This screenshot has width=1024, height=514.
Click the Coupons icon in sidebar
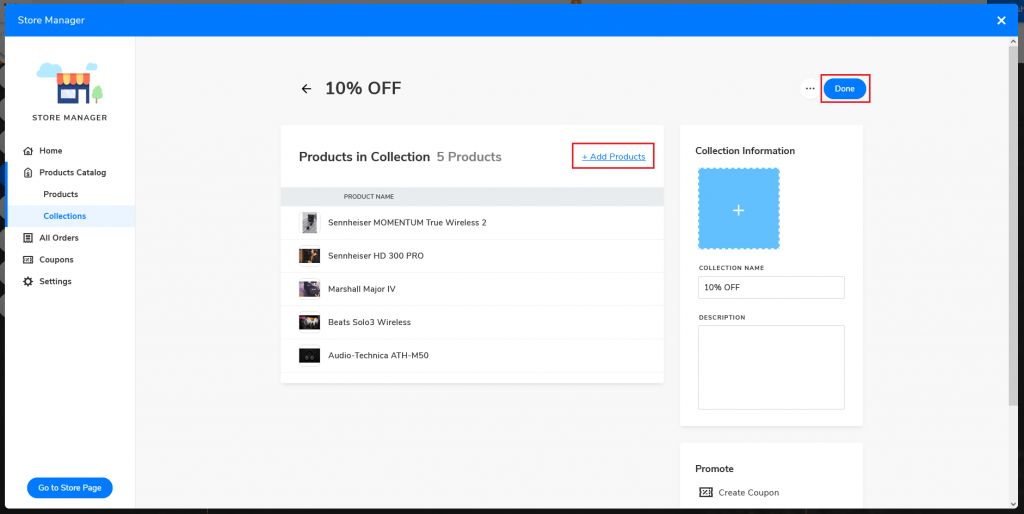pyautogui.click(x=27, y=259)
